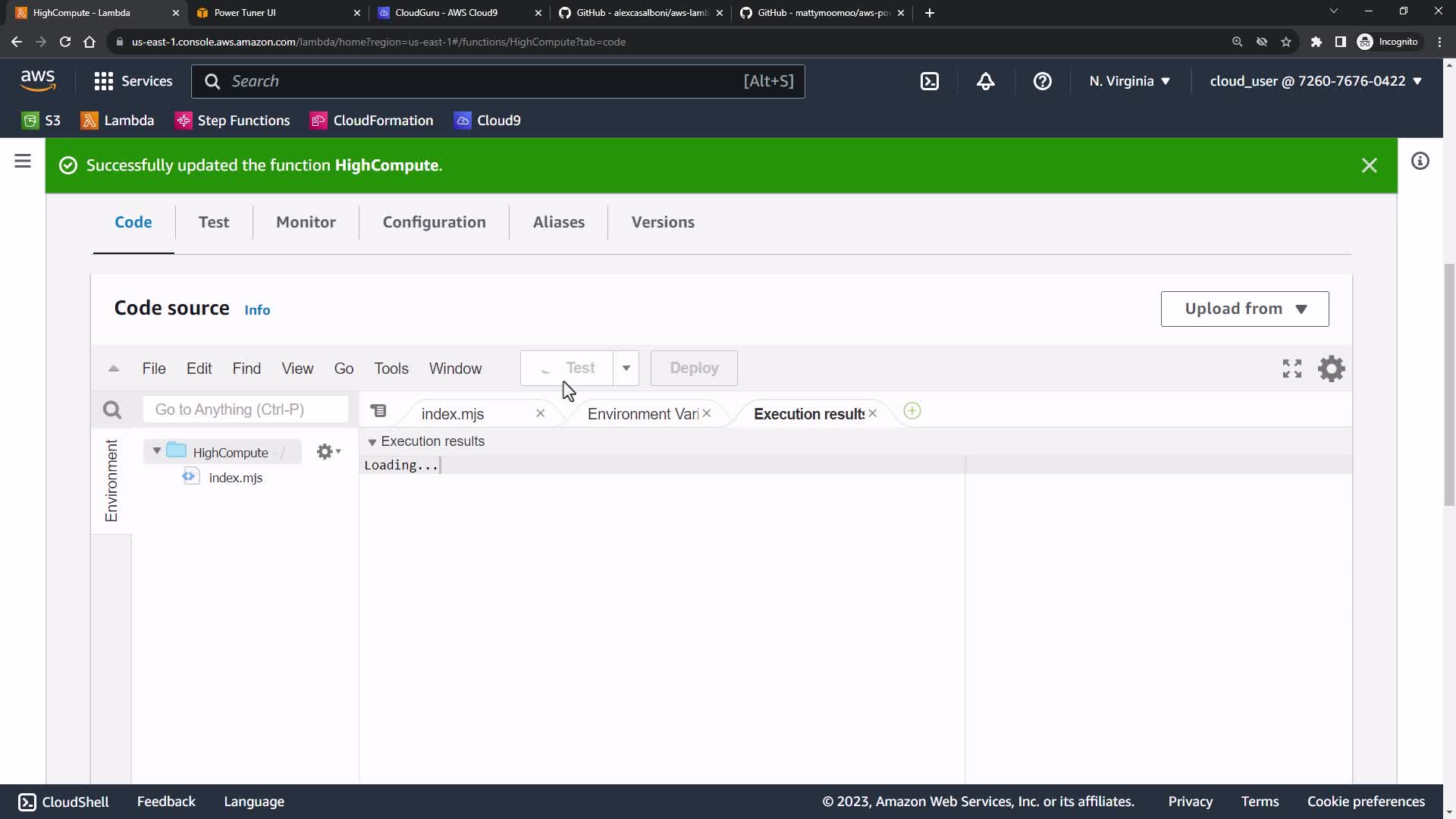Open the notifications bell
Image resolution: width=1456 pixels, height=819 pixels.
[x=985, y=81]
